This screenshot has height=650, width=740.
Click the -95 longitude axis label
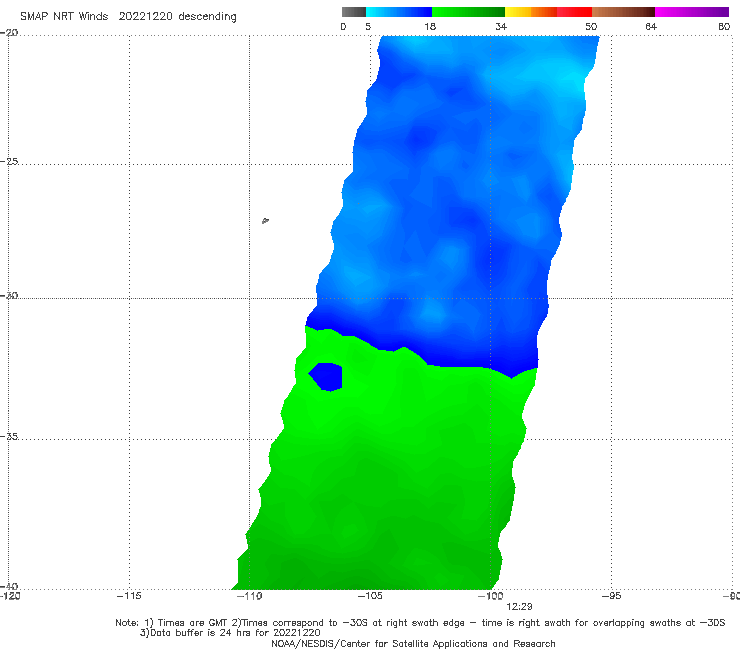pos(611,596)
